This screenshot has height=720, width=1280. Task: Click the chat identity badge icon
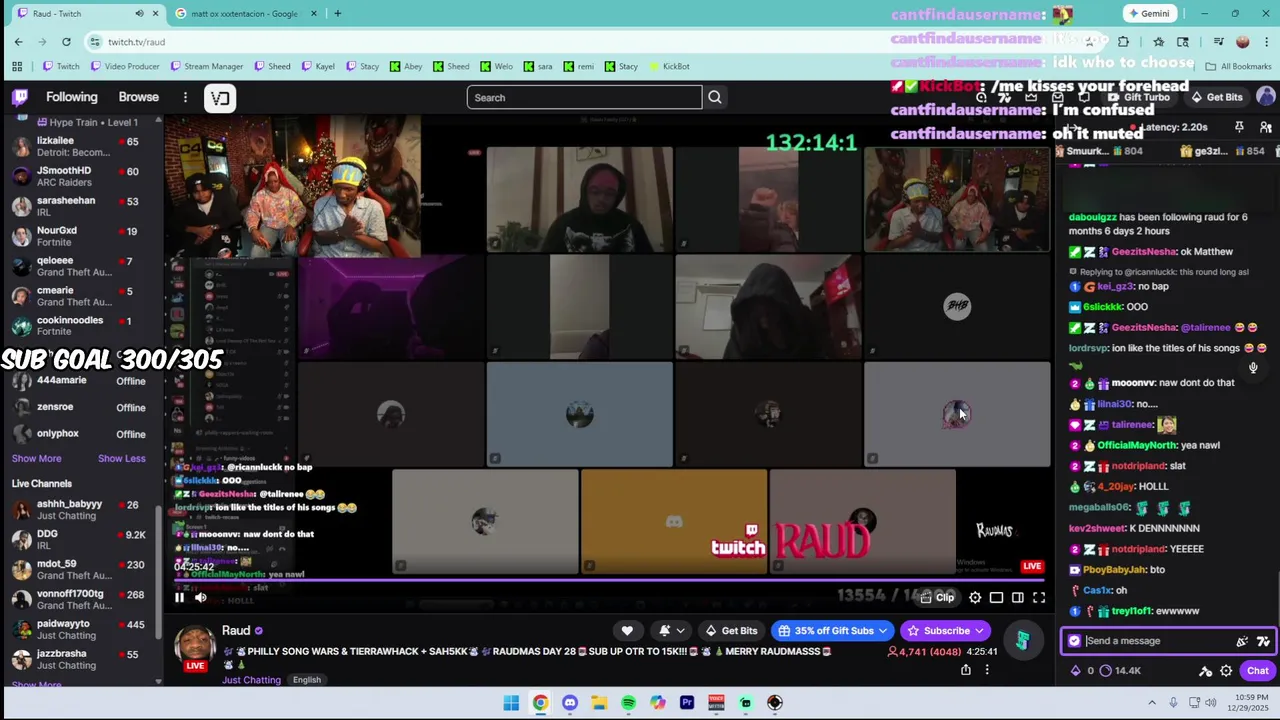1074,641
